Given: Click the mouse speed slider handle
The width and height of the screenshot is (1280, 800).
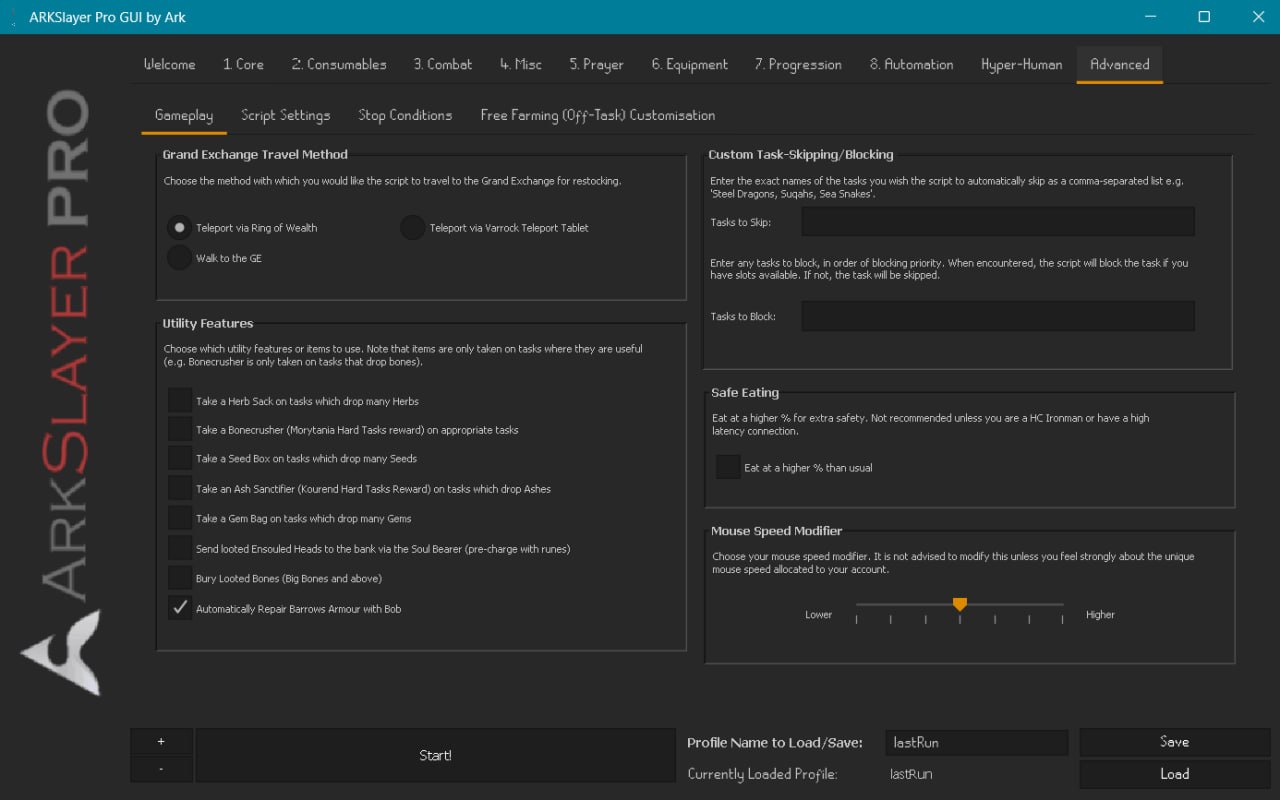Looking at the screenshot, I should (960, 605).
